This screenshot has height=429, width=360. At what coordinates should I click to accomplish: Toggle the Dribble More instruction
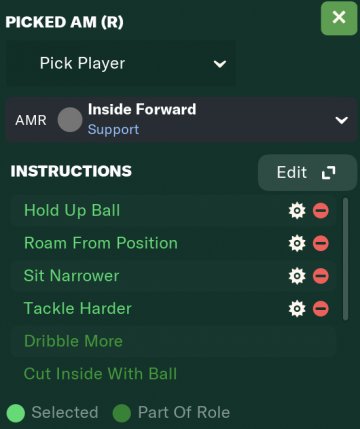[174, 341]
